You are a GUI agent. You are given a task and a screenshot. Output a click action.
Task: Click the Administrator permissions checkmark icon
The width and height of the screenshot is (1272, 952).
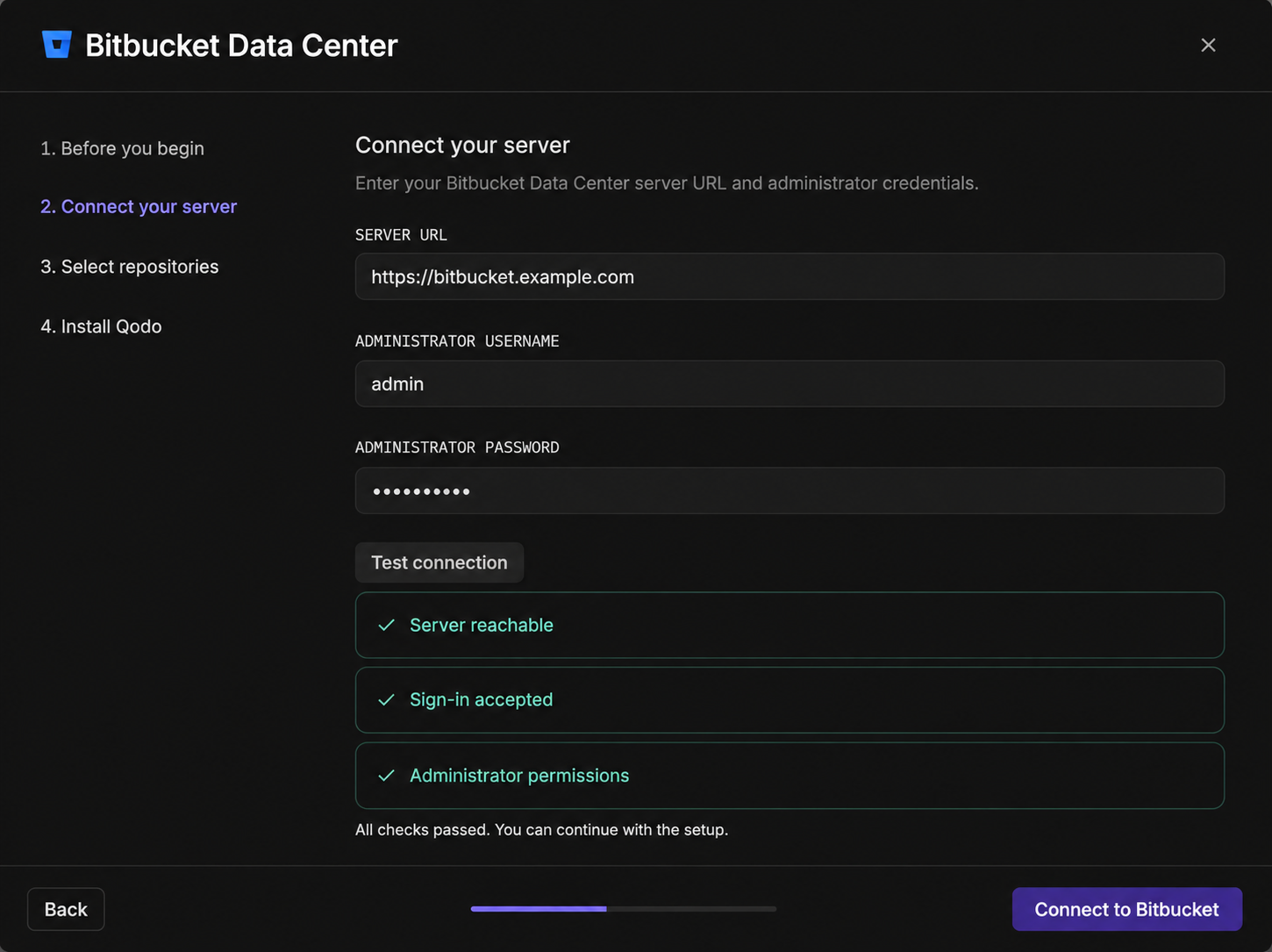point(386,776)
